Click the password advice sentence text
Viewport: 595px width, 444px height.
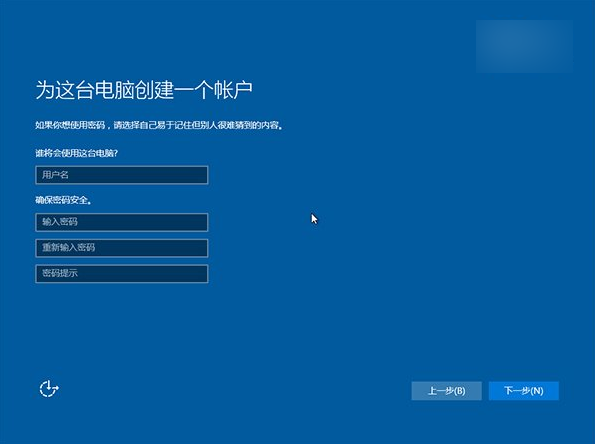pos(159,125)
